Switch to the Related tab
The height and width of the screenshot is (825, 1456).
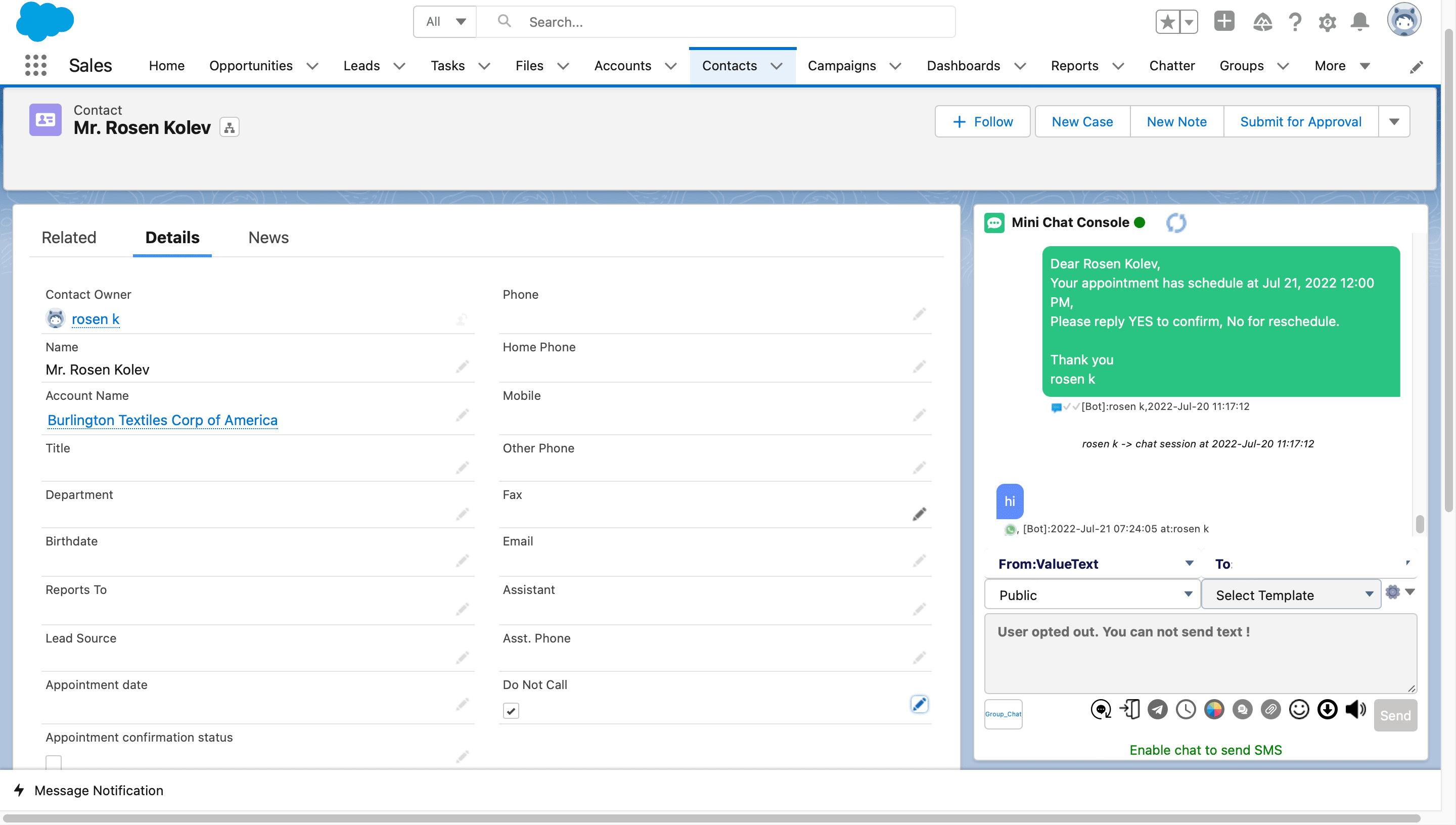pos(68,237)
